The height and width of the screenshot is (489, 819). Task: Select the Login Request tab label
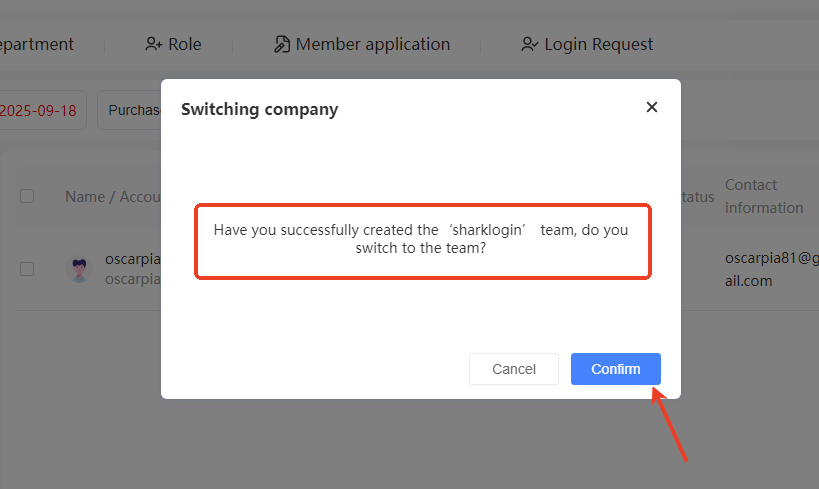[598, 44]
